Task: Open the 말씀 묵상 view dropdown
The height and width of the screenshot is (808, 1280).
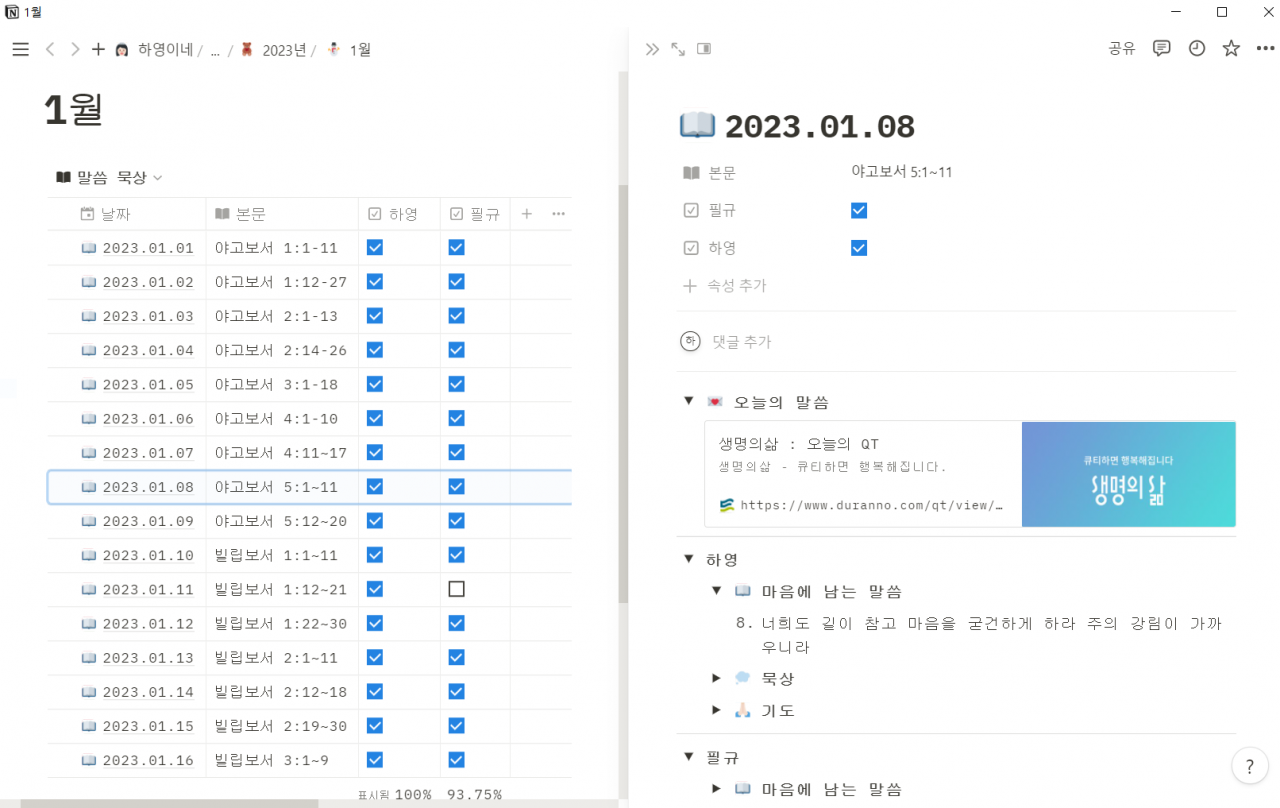Action: (x=109, y=177)
